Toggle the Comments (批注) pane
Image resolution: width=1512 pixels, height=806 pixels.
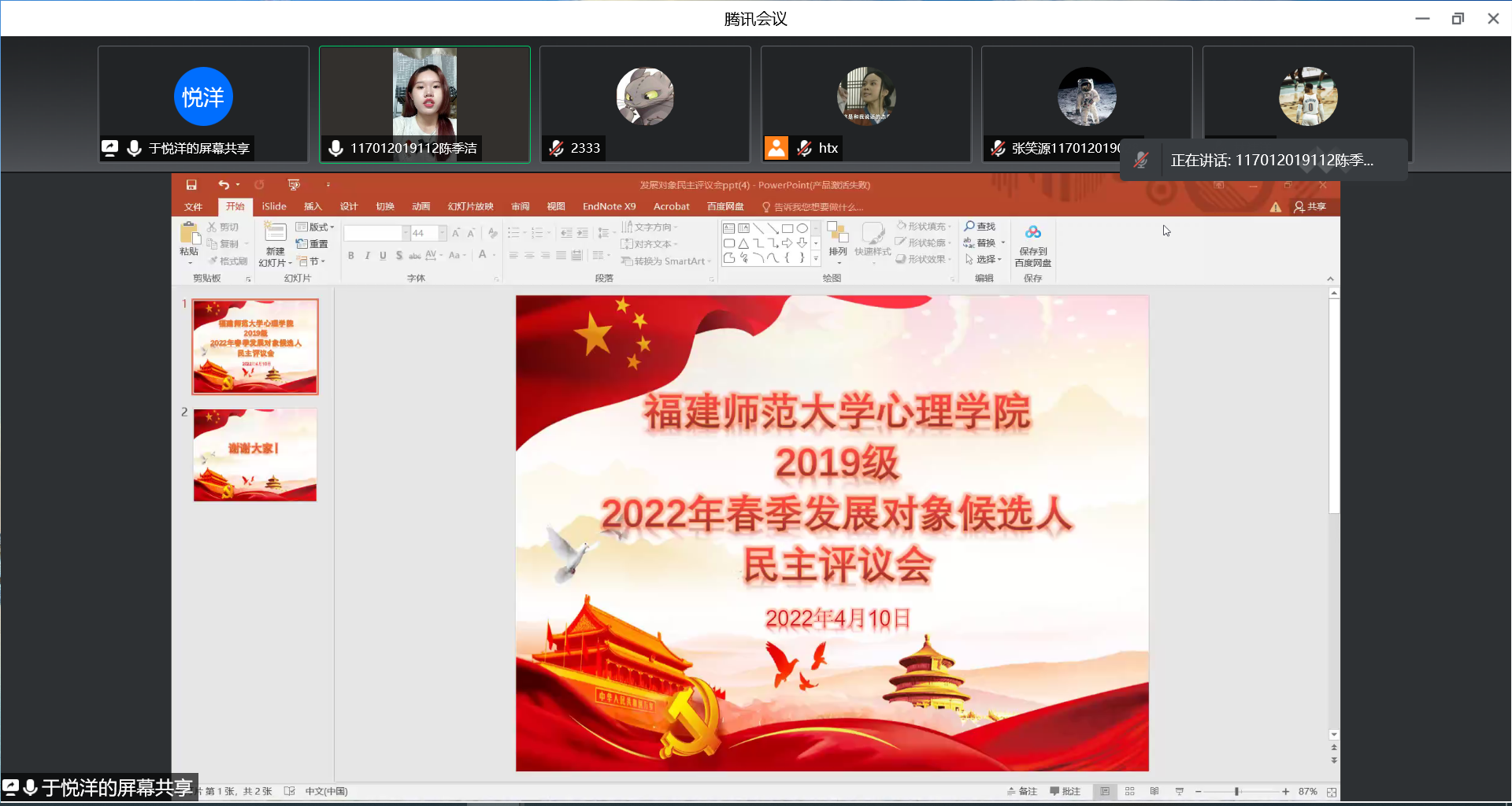(x=1065, y=791)
